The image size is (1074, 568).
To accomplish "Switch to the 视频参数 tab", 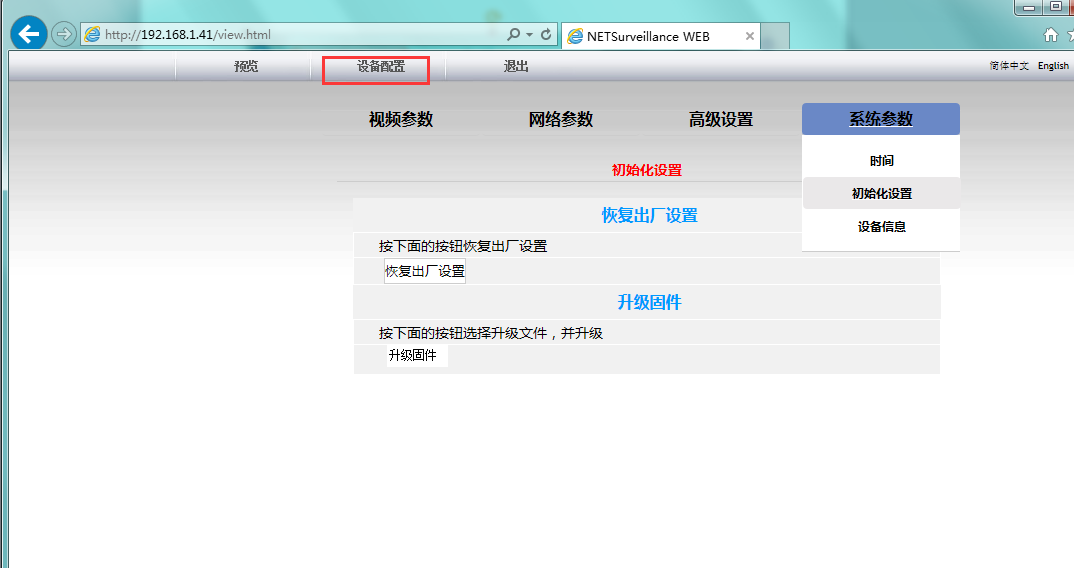I will (400, 119).
